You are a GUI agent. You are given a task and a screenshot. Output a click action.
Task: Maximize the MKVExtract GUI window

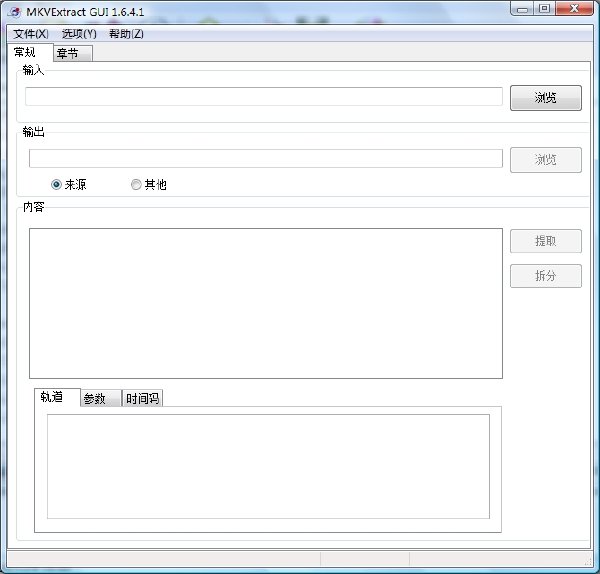tap(545, 9)
